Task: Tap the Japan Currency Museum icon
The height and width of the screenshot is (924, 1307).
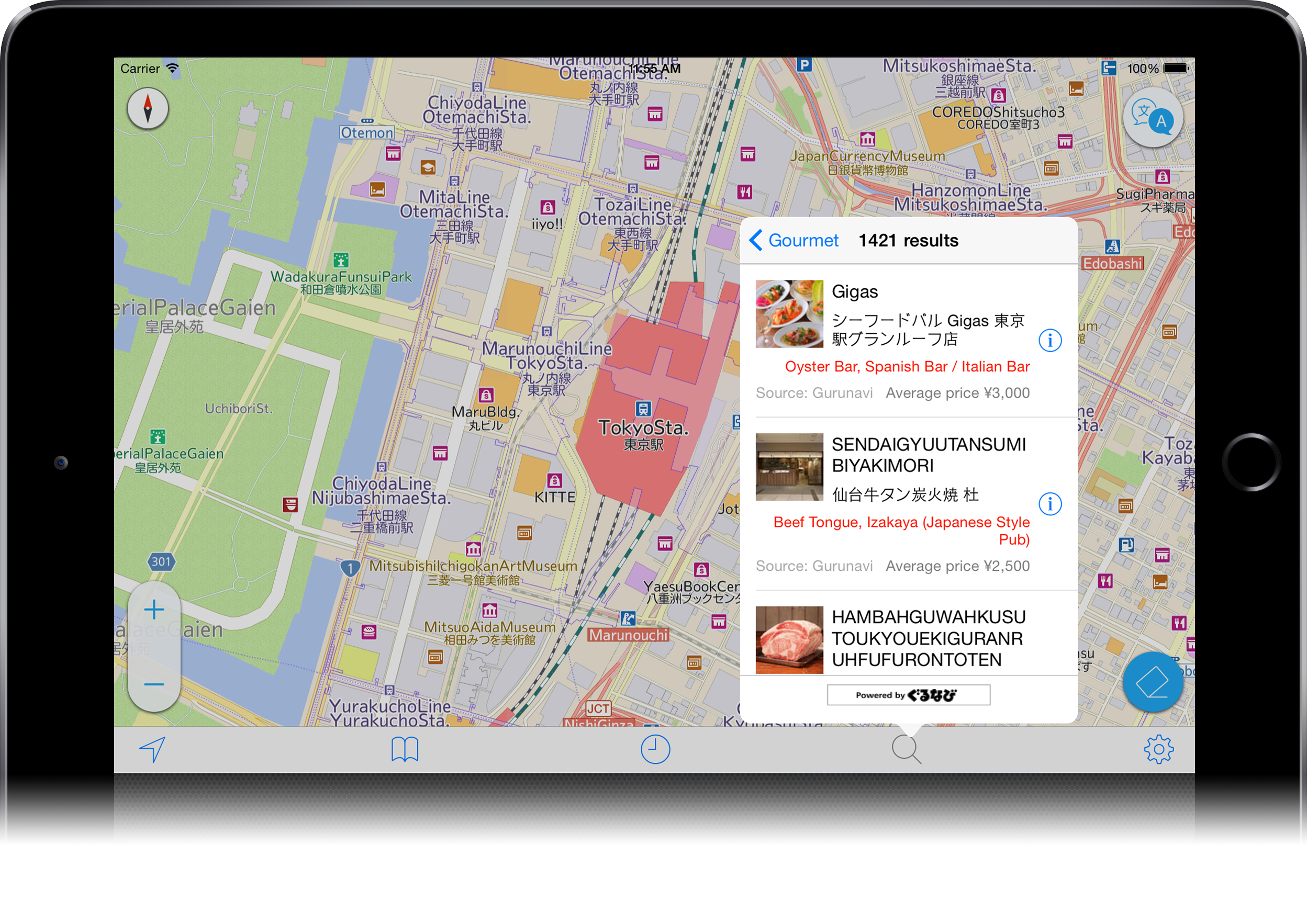Action: click(x=867, y=139)
